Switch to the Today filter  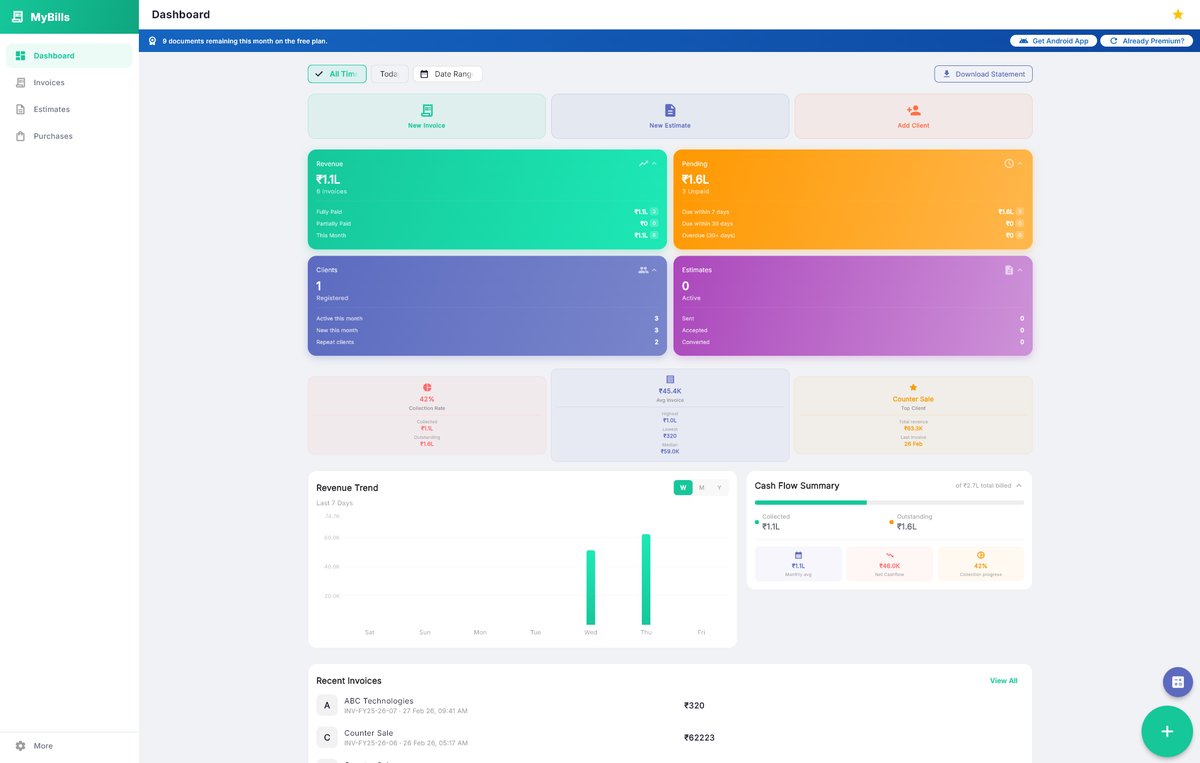click(x=389, y=73)
